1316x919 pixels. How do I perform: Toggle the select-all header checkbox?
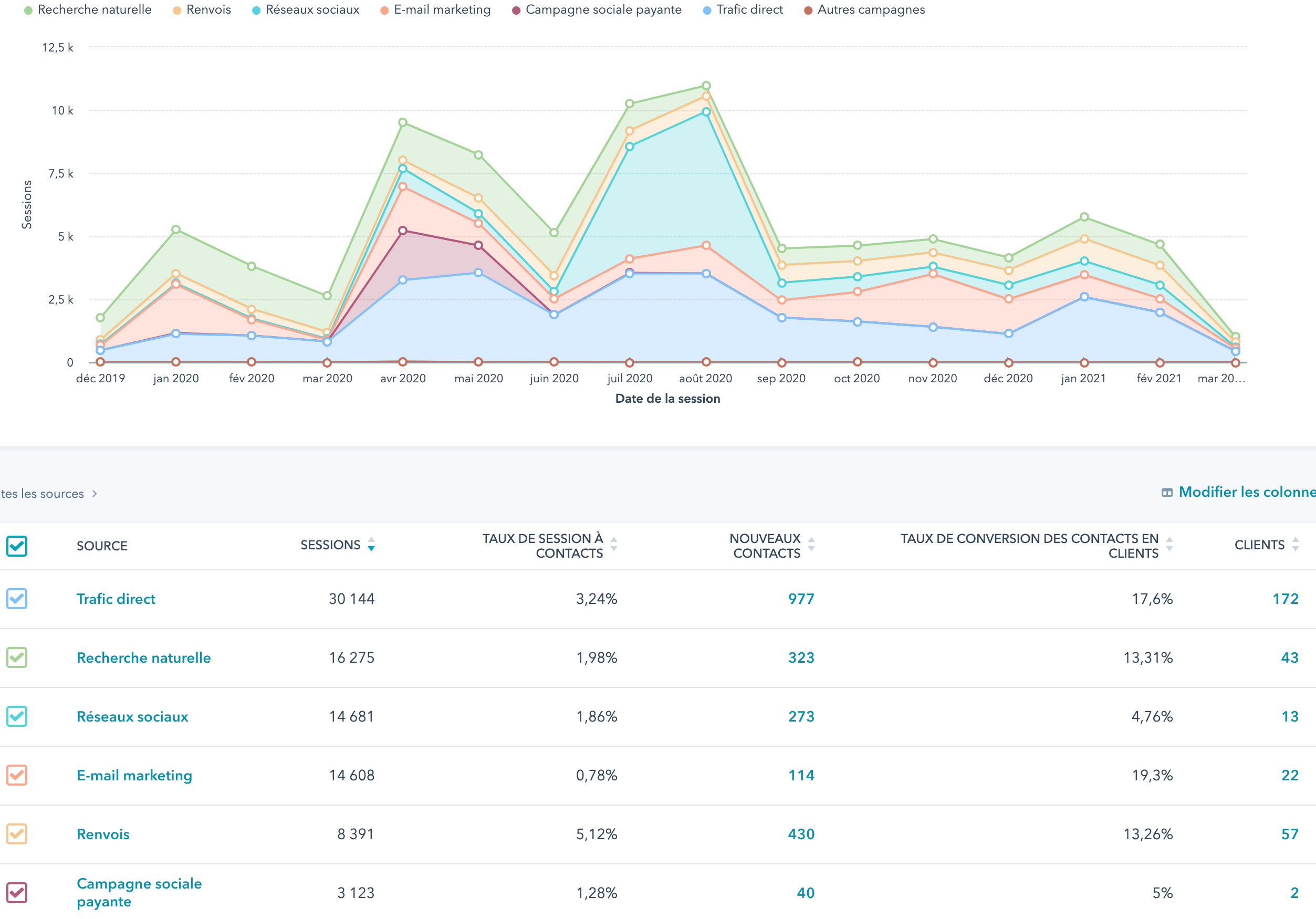pyautogui.click(x=17, y=546)
